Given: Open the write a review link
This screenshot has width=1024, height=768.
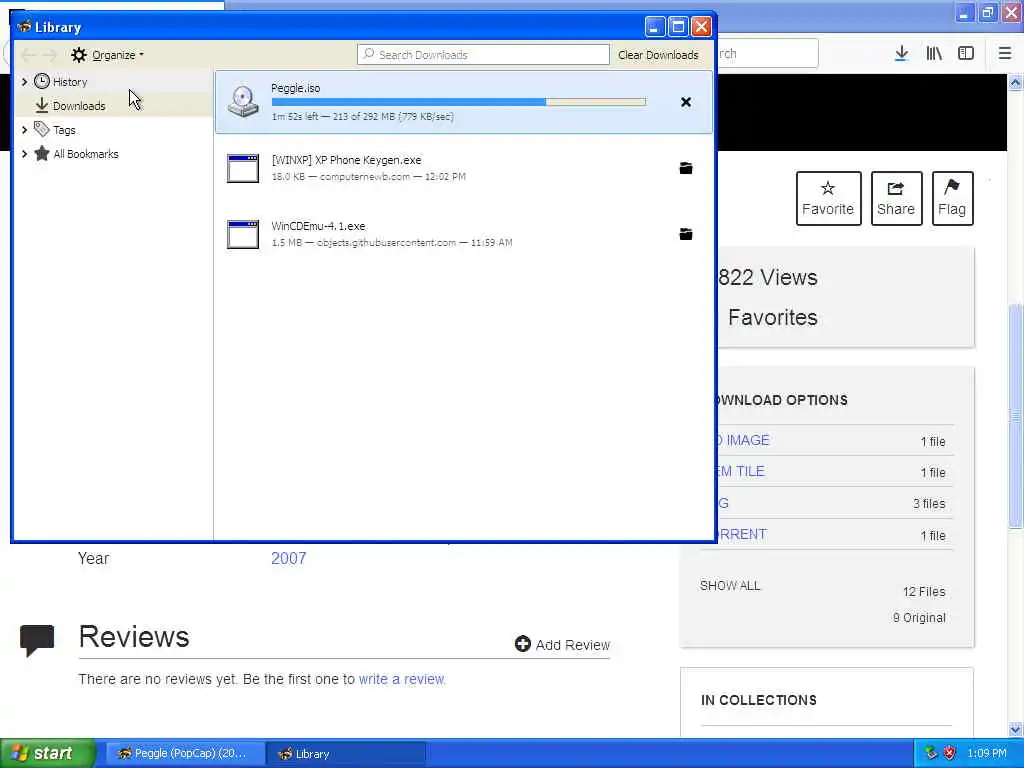Looking at the screenshot, I should click(402, 679).
